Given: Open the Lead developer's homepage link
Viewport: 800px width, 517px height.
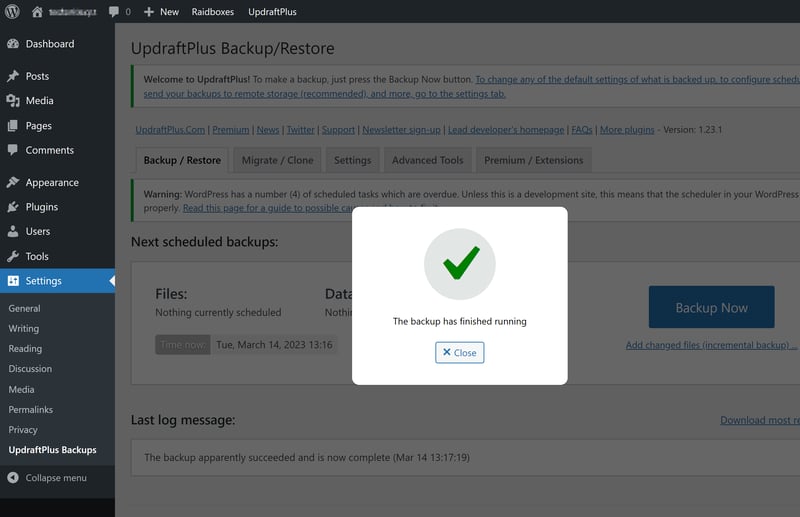Looking at the screenshot, I should pyautogui.click(x=506, y=130).
